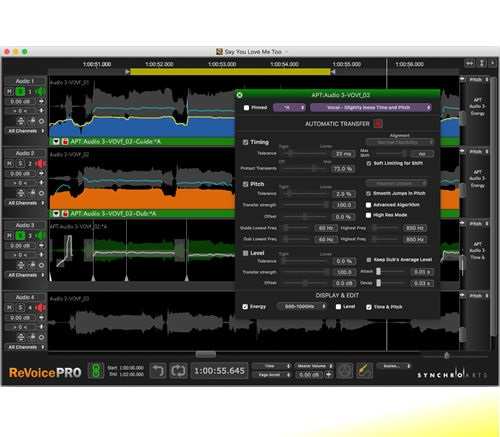Solo the Audio 2 track
This screenshot has width=500, height=437.
click(x=20, y=164)
